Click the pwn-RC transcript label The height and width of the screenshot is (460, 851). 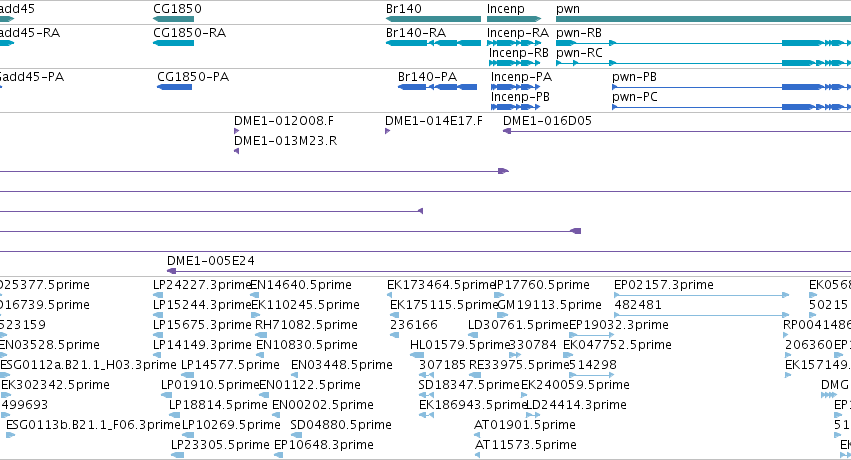579,53
